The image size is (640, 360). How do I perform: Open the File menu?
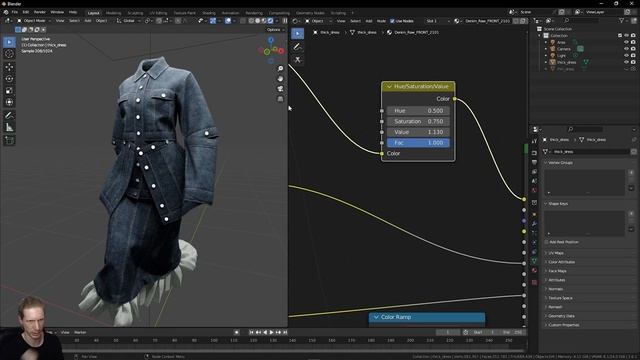pyautogui.click(x=15, y=12)
